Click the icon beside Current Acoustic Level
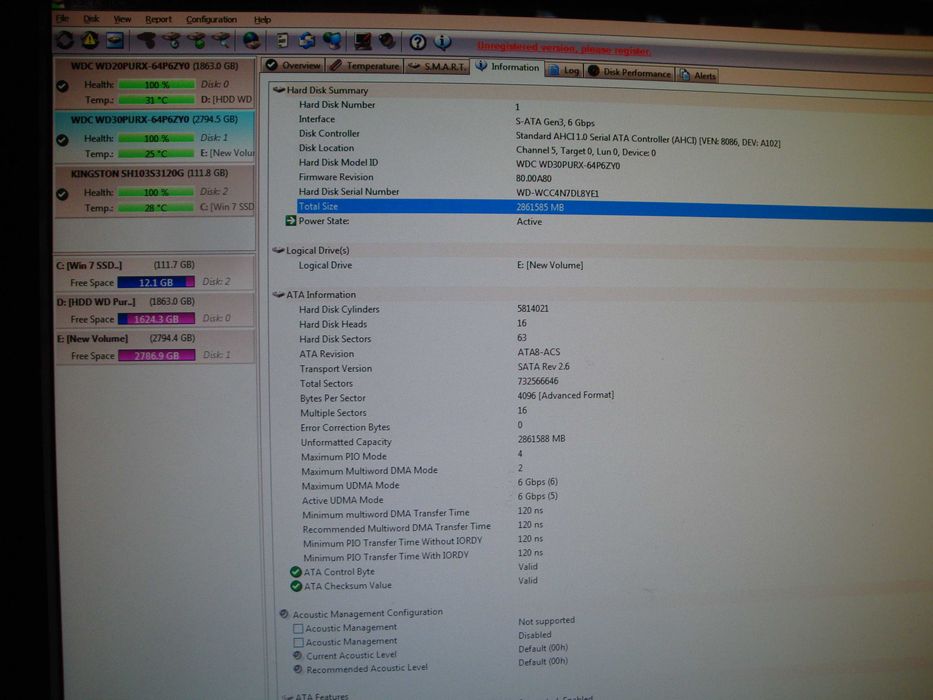The width and height of the screenshot is (933, 700). [298, 655]
